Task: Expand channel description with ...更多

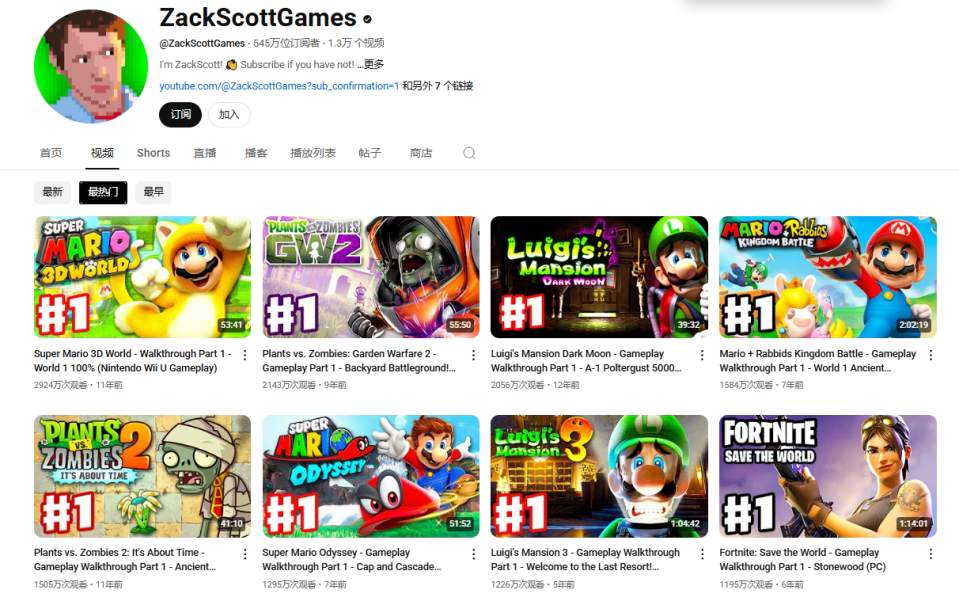Action: [371, 64]
